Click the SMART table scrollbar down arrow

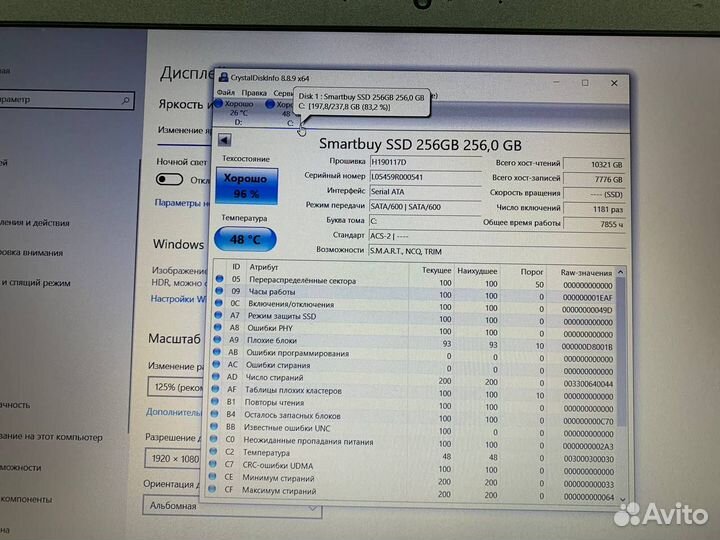622,499
